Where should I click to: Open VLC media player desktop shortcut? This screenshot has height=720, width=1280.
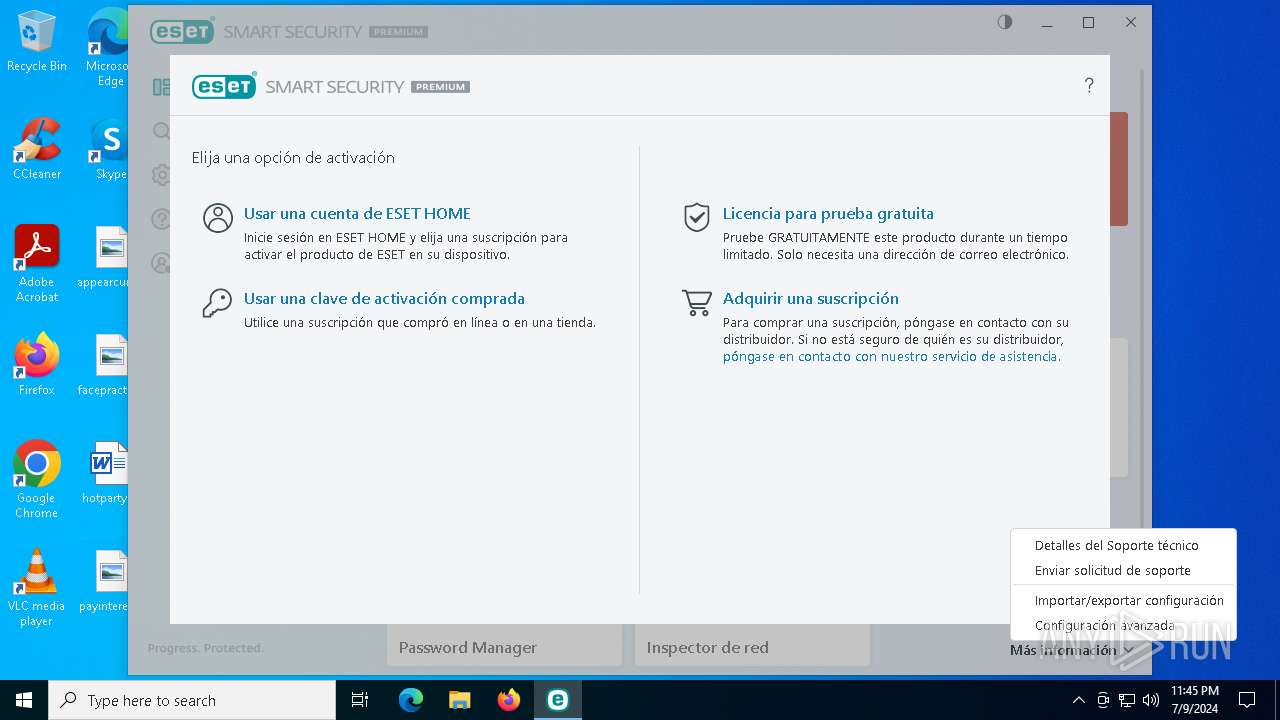click(x=37, y=588)
